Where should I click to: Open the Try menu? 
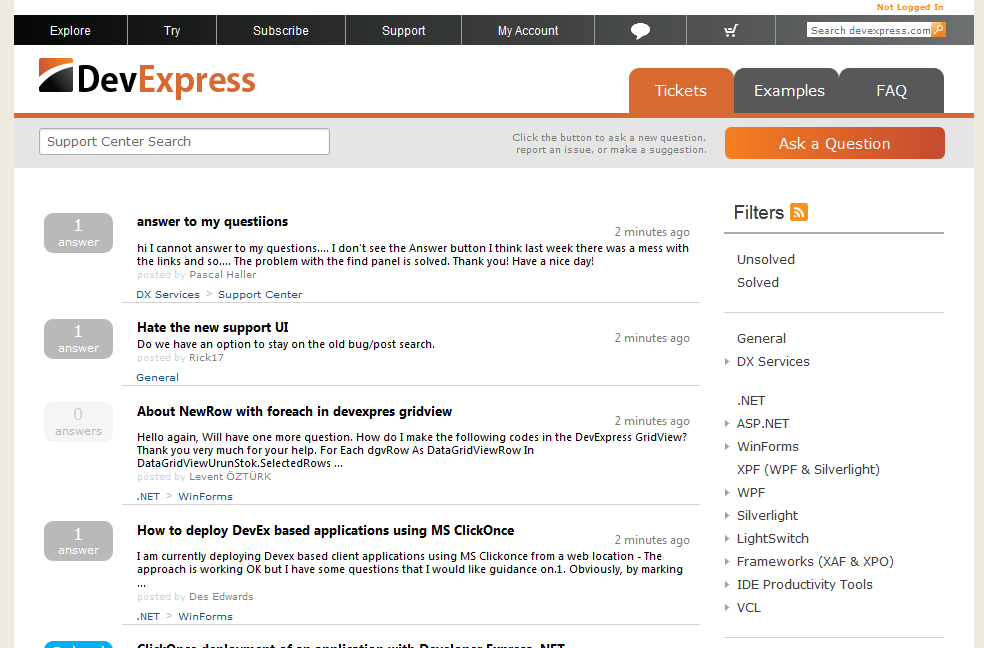172,30
